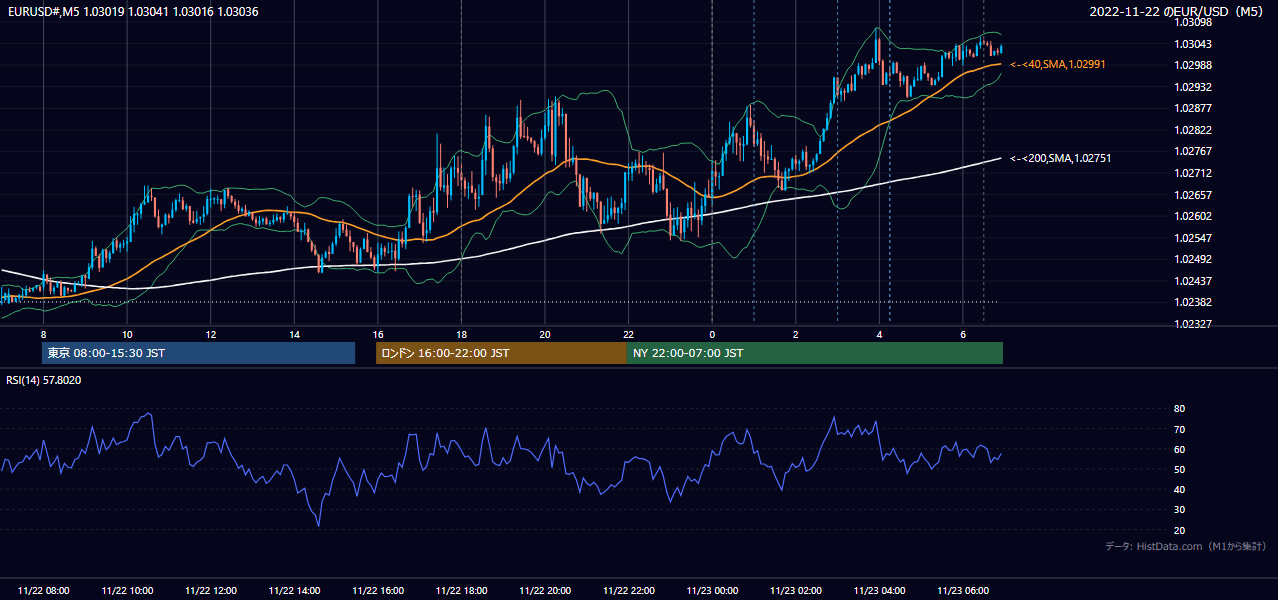Click RSI scale value 80

(x=1180, y=409)
